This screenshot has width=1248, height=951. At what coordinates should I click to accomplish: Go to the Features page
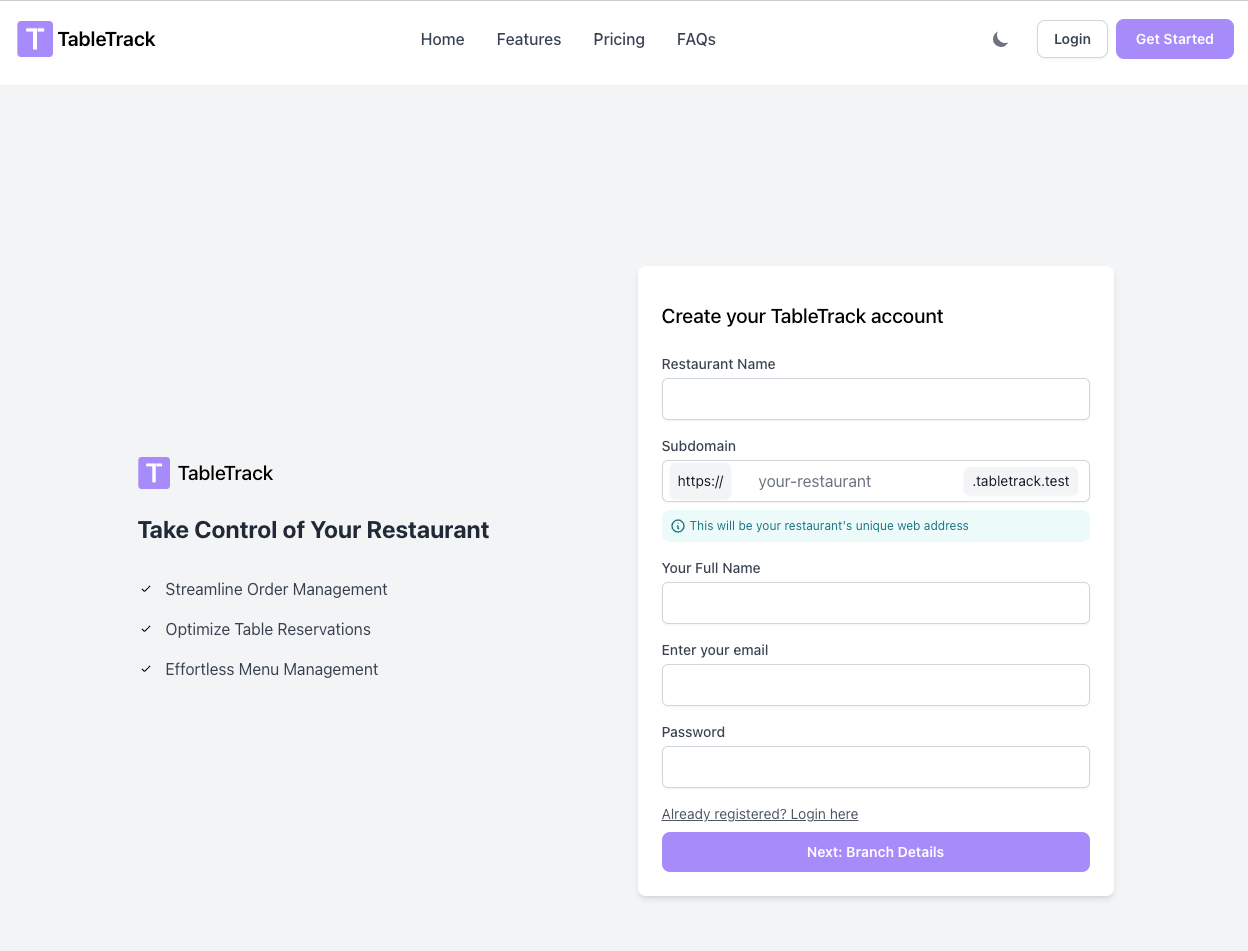(529, 39)
